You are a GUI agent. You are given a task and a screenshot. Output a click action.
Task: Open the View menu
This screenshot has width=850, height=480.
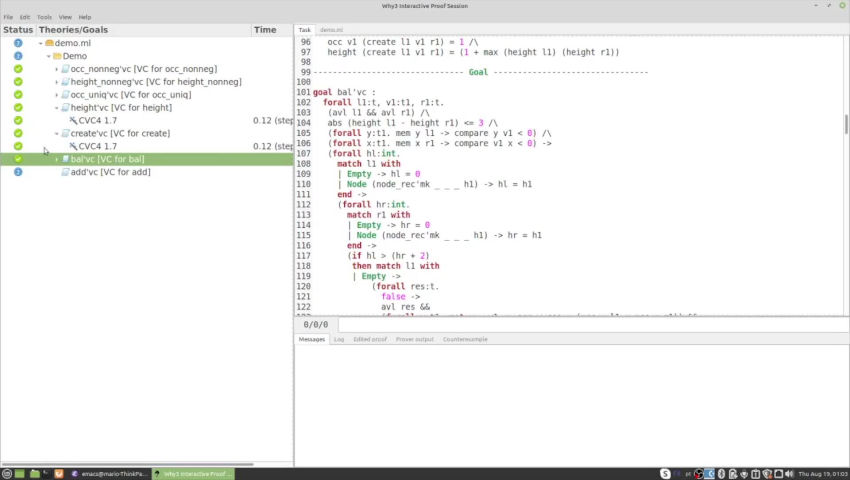pos(65,17)
